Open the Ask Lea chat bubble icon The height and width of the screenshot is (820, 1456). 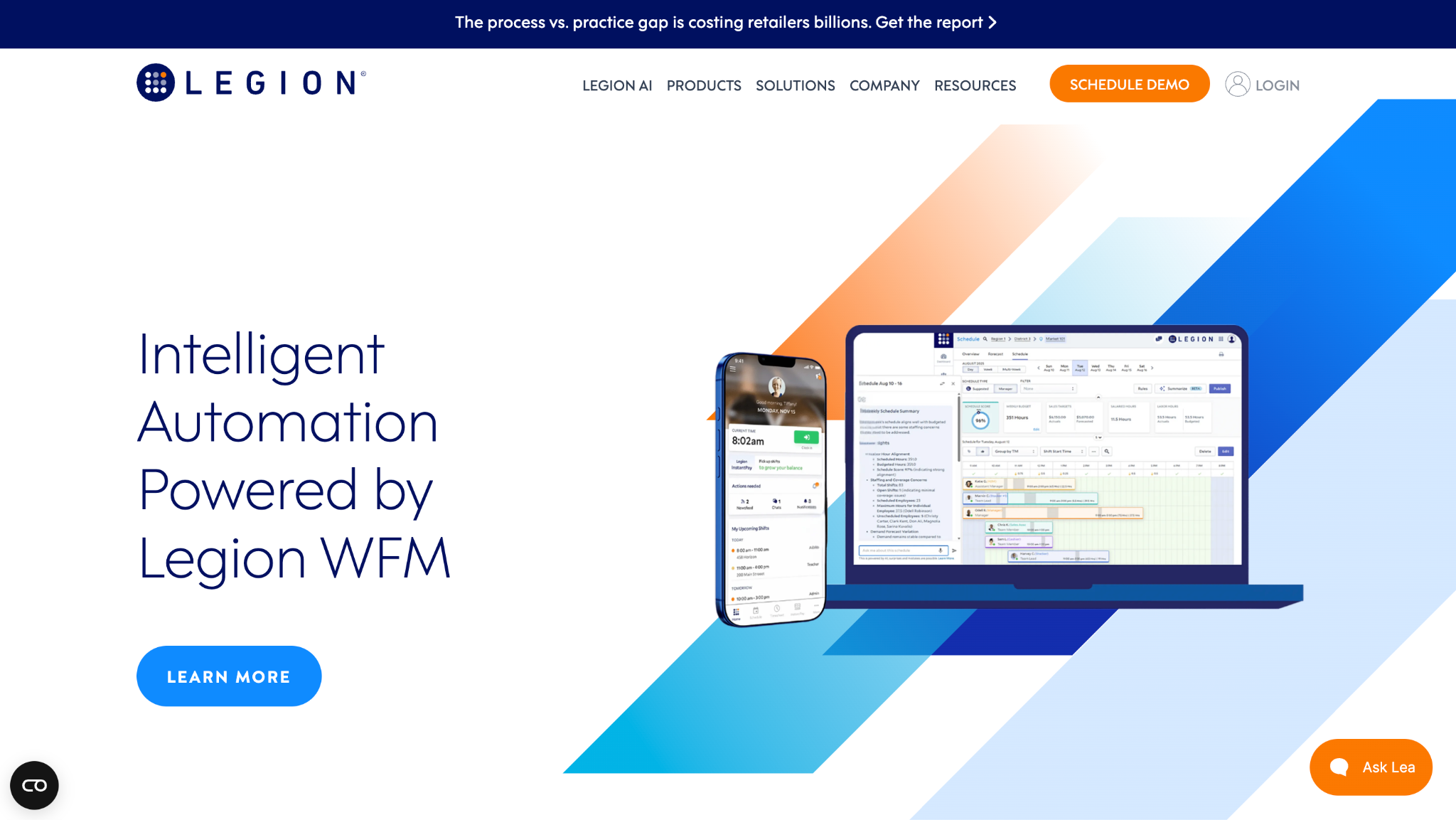click(x=1339, y=767)
